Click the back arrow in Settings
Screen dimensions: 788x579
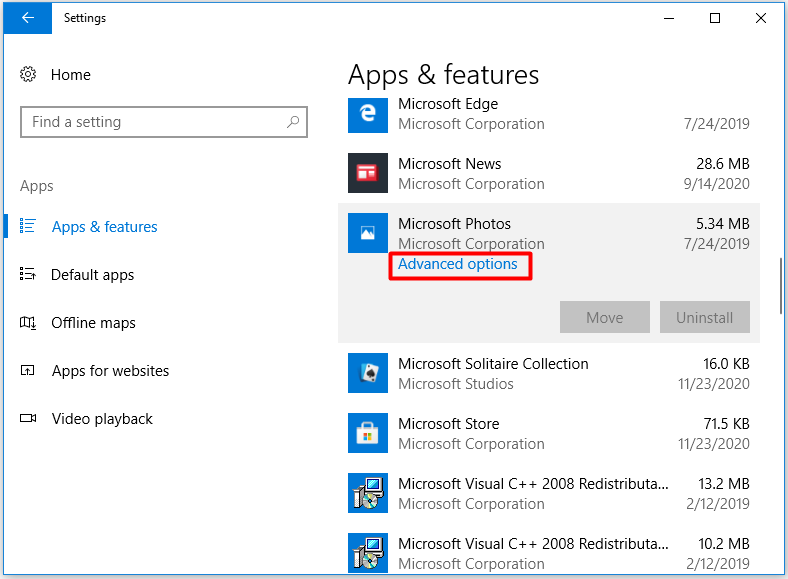(28, 18)
